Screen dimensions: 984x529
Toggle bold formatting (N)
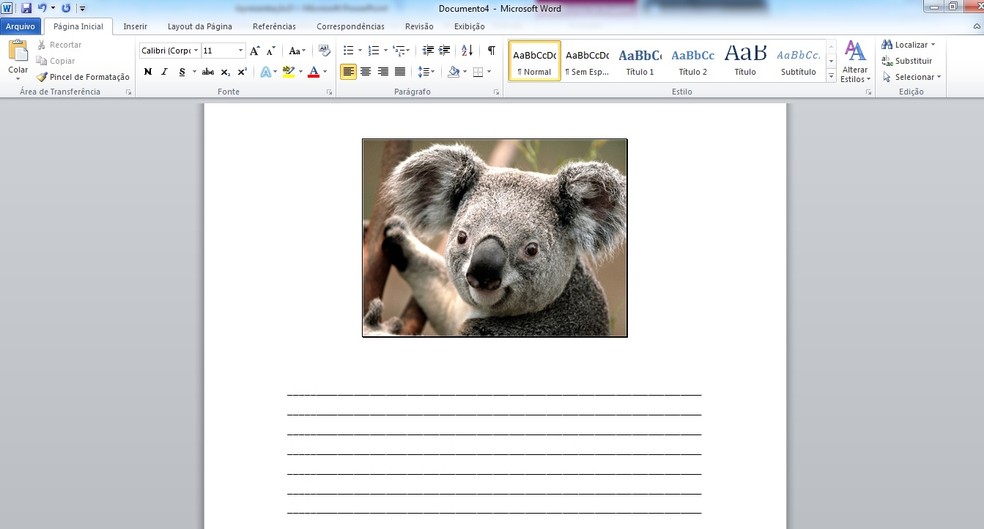click(x=148, y=72)
